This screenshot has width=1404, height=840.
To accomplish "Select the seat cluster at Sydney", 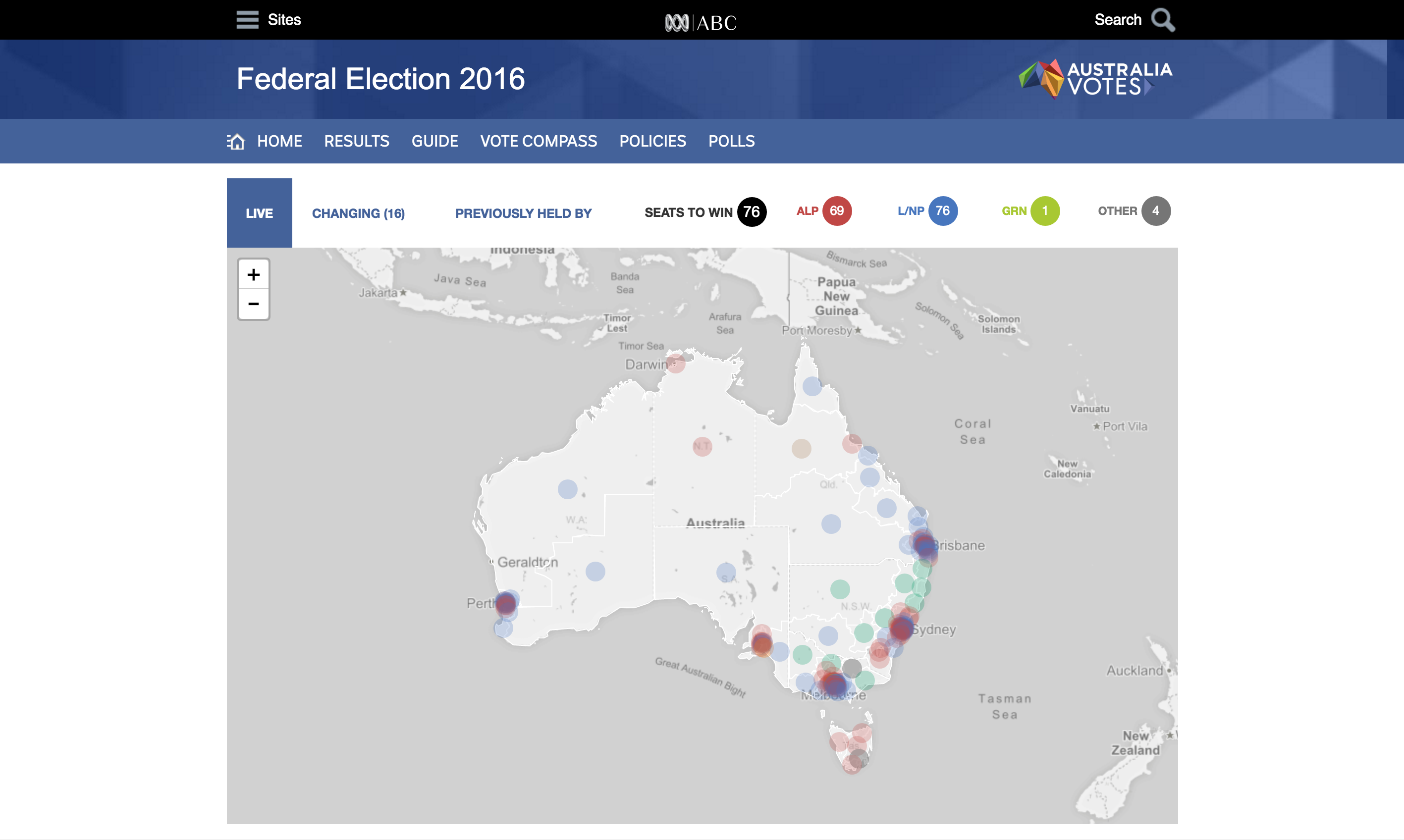I will point(901,628).
